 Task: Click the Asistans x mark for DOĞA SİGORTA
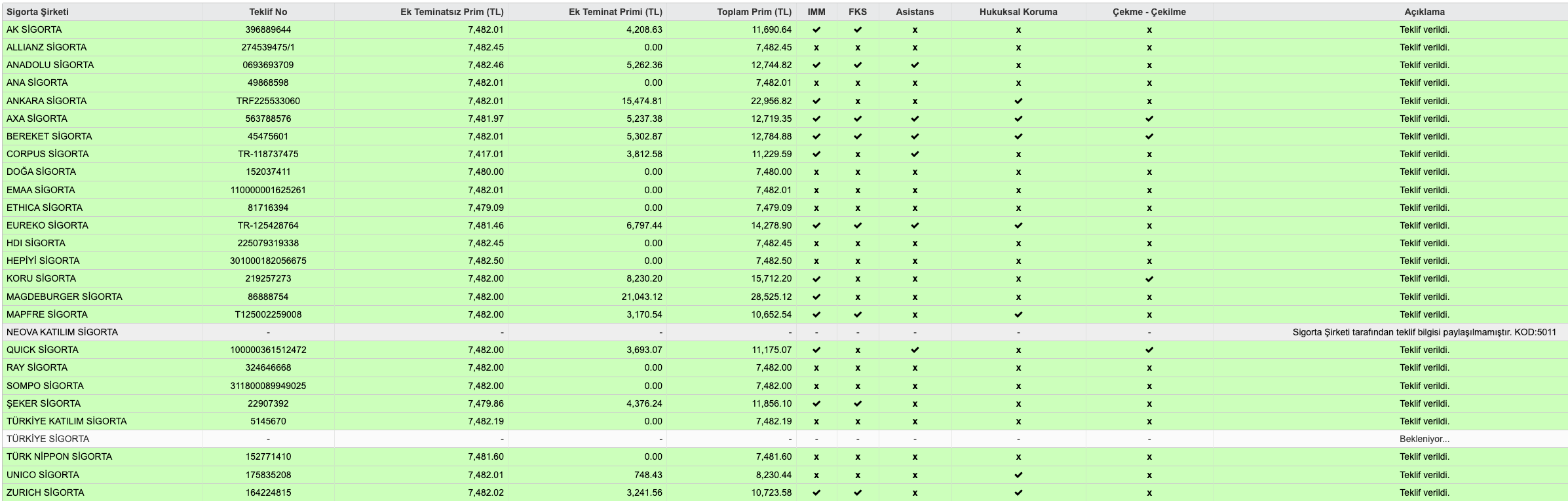coord(915,172)
